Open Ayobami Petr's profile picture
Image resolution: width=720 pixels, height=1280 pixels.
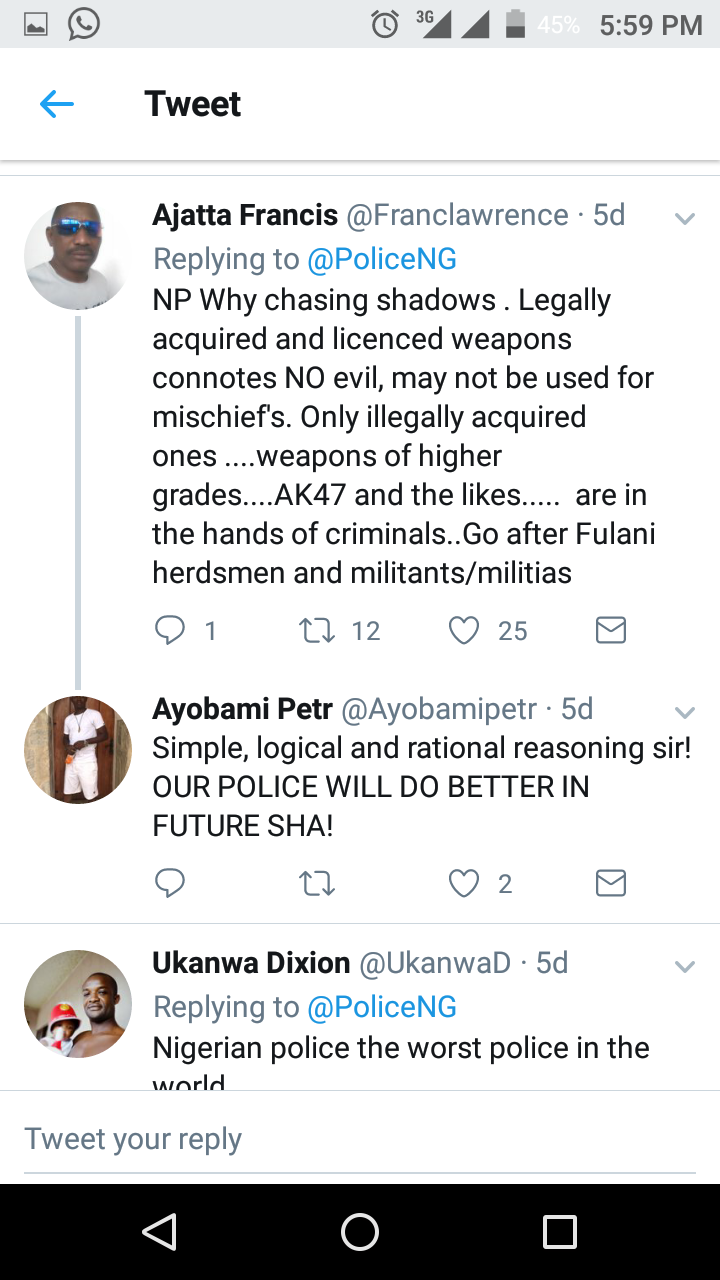tap(77, 750)
